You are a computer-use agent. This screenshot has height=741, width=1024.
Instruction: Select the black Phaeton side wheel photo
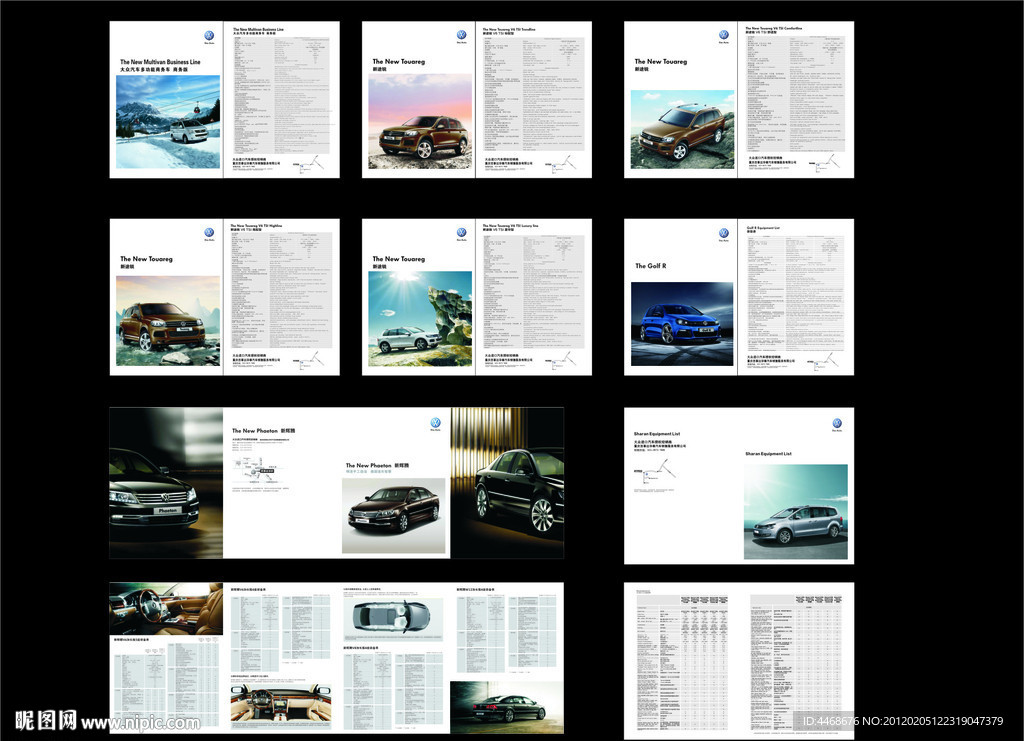[507, 483]
